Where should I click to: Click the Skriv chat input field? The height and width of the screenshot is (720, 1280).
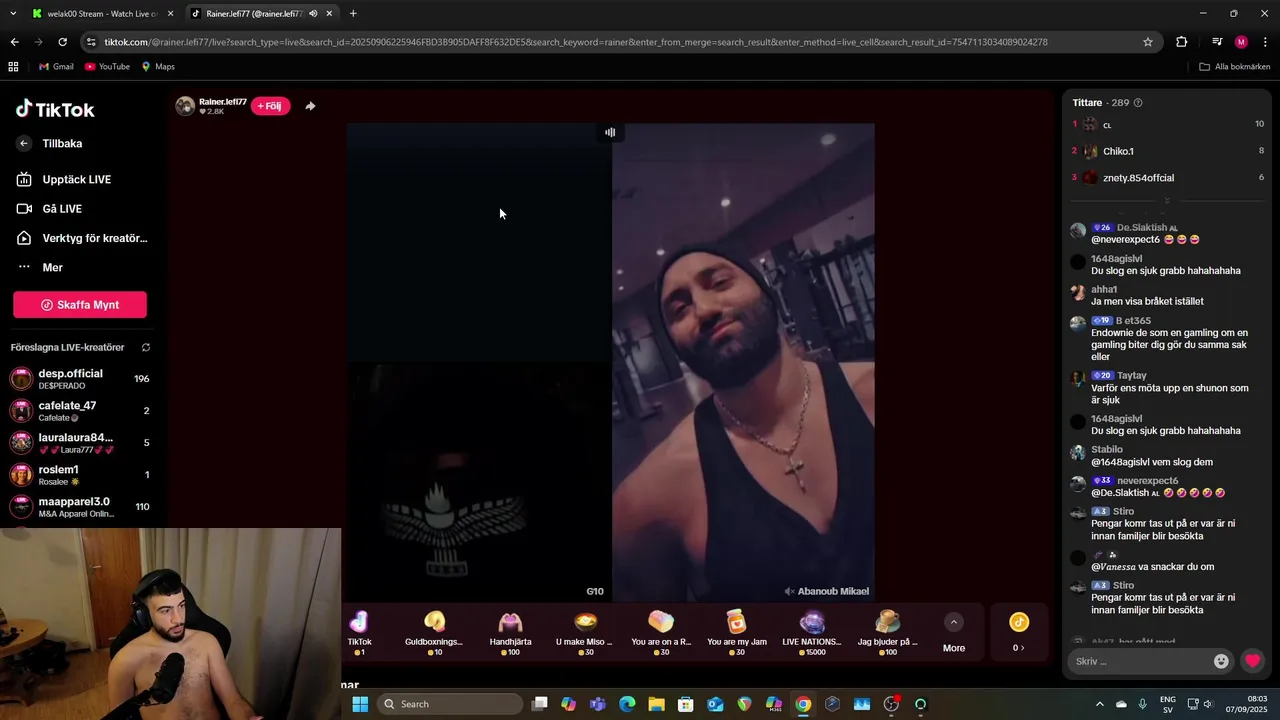(x=1139, y=661)
